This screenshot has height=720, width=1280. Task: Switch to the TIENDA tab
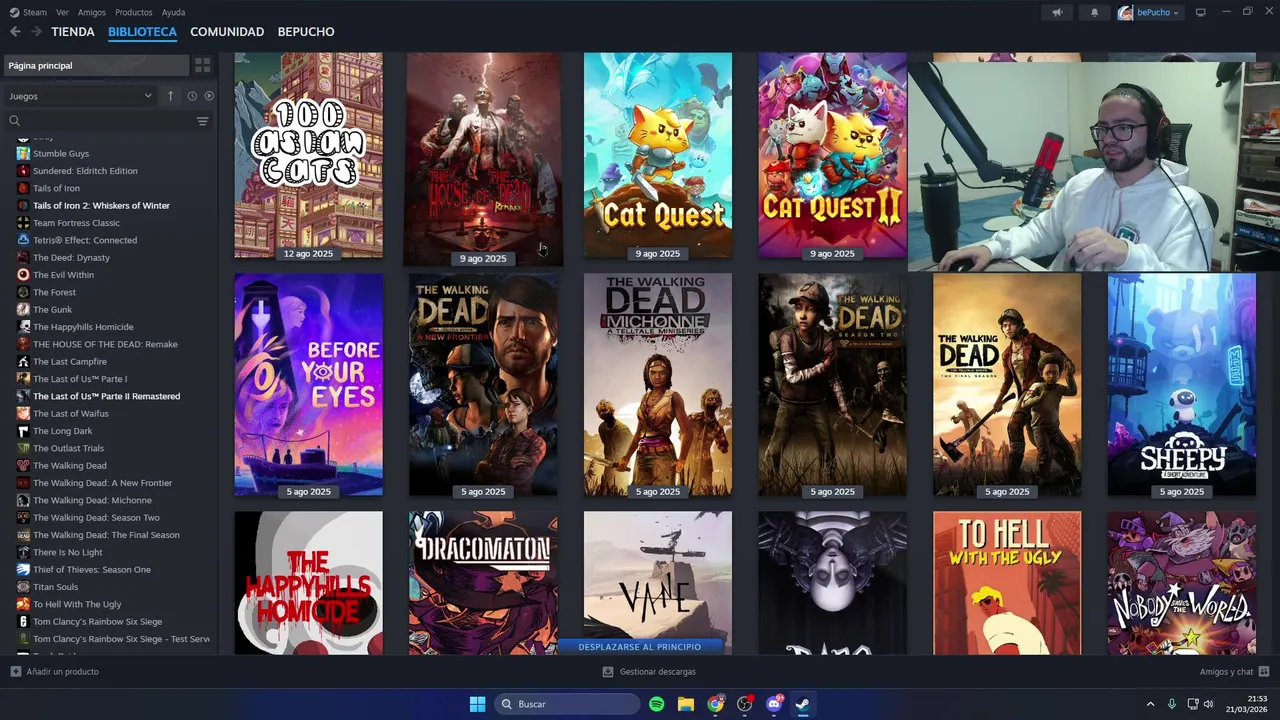click(73, 32)
